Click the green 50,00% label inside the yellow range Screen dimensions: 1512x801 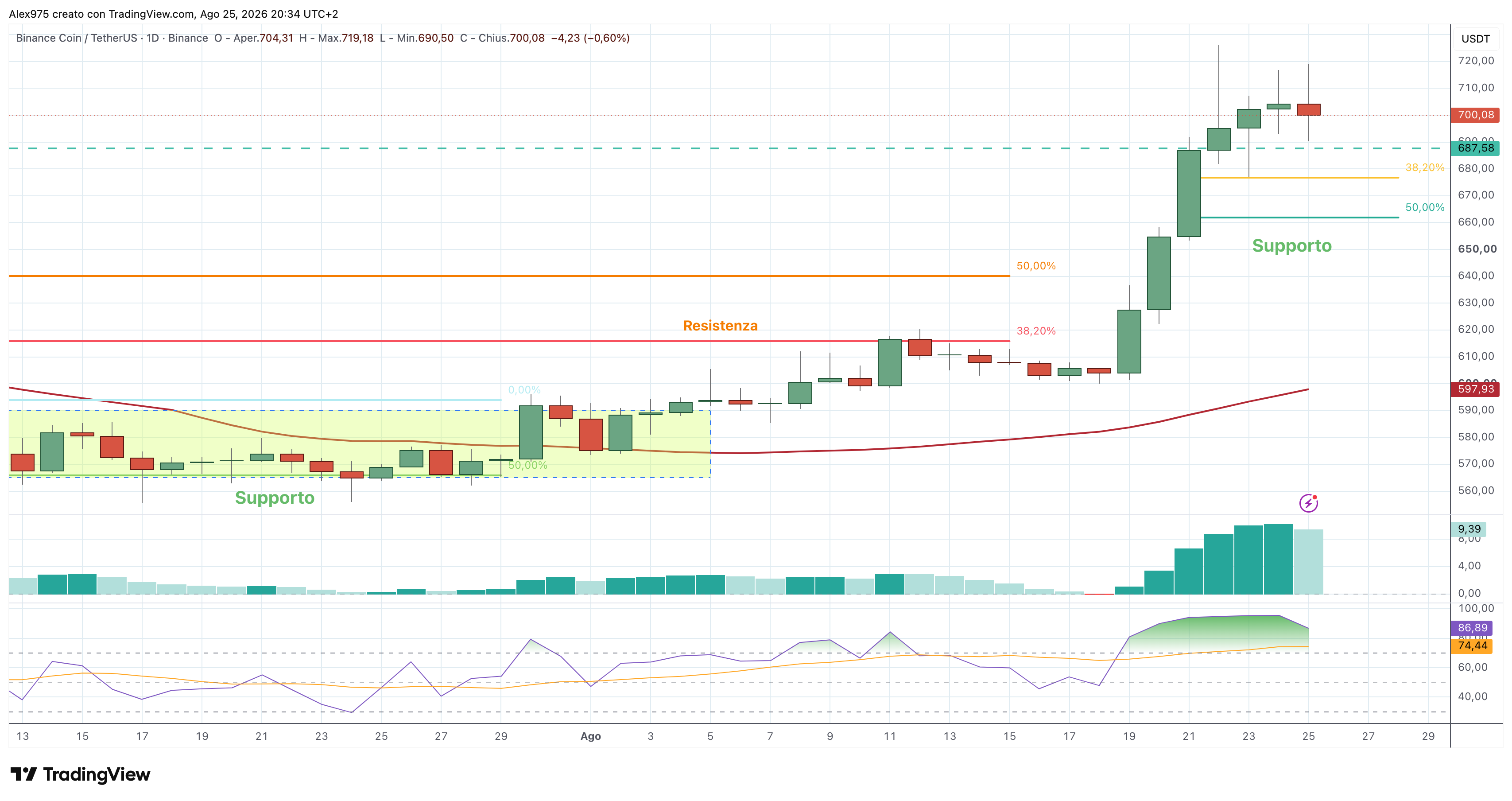pos(527,465)
